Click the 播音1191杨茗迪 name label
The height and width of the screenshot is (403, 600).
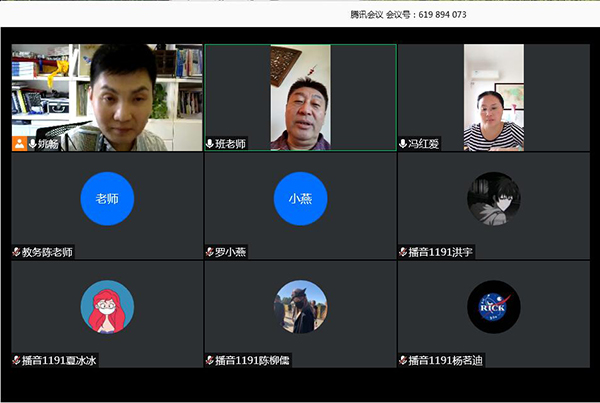(446, 360)
